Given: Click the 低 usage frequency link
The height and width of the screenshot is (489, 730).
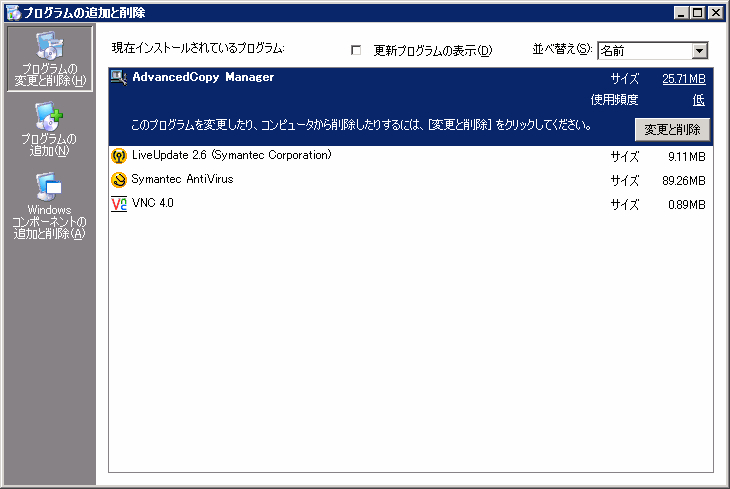Looking at the screenshot, I should (x=699, y=100).
